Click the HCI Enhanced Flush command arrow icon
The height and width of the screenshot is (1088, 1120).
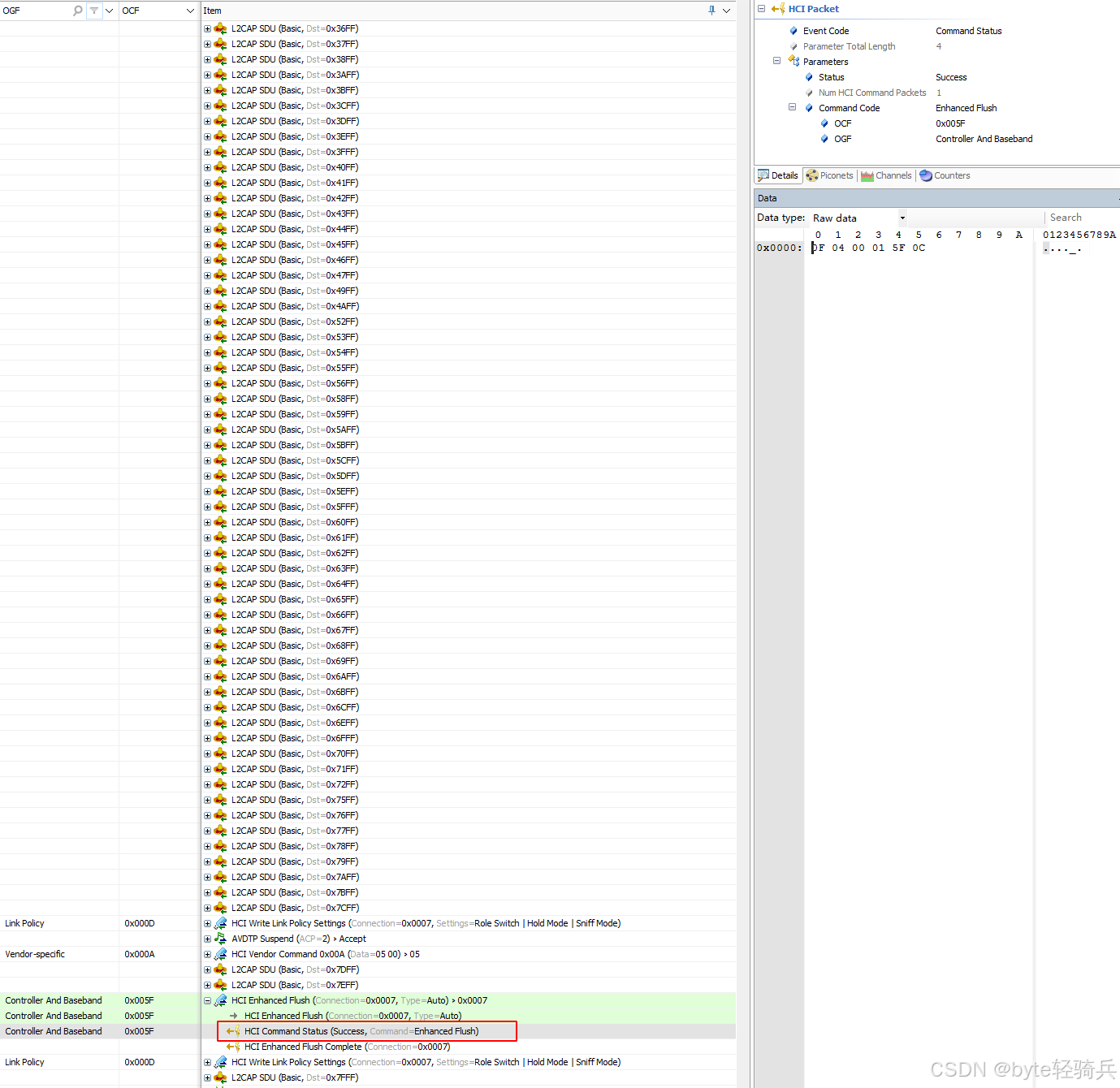coord(233,1016)
